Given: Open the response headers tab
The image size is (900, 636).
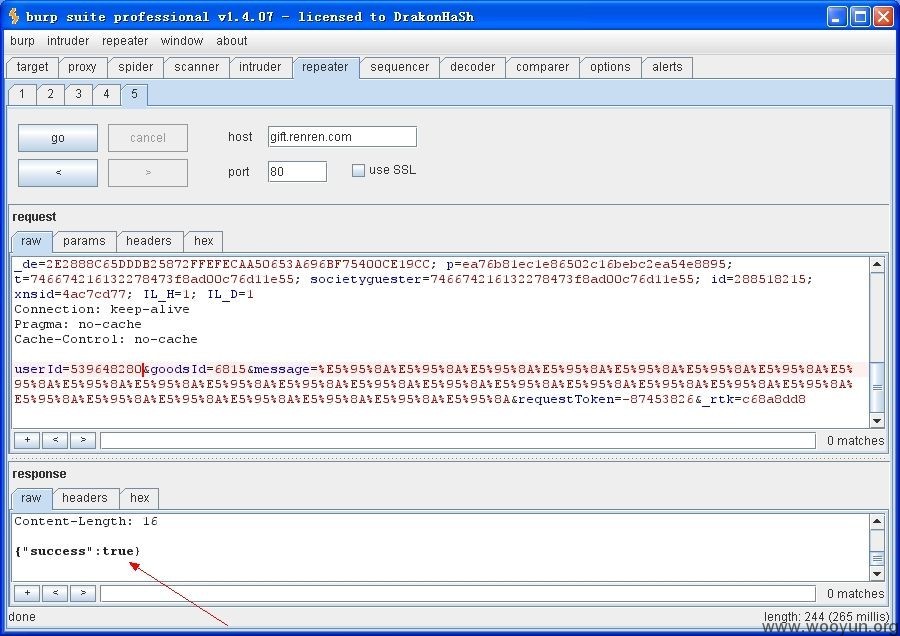Looking at the screenshot, I should 84,498.
